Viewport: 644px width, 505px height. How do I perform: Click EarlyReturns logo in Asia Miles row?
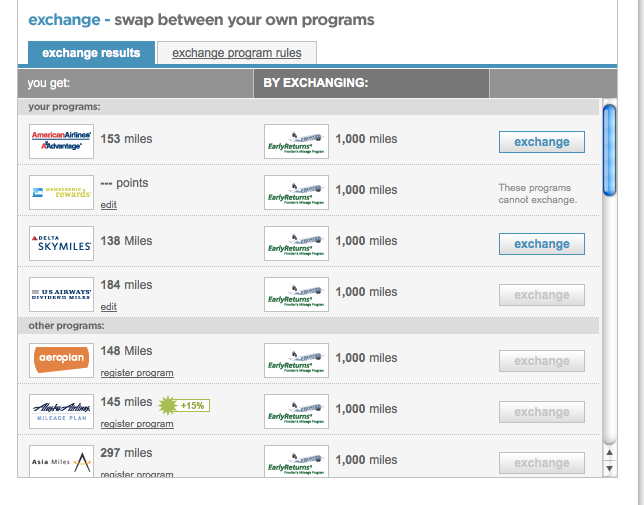coord(296,461)
